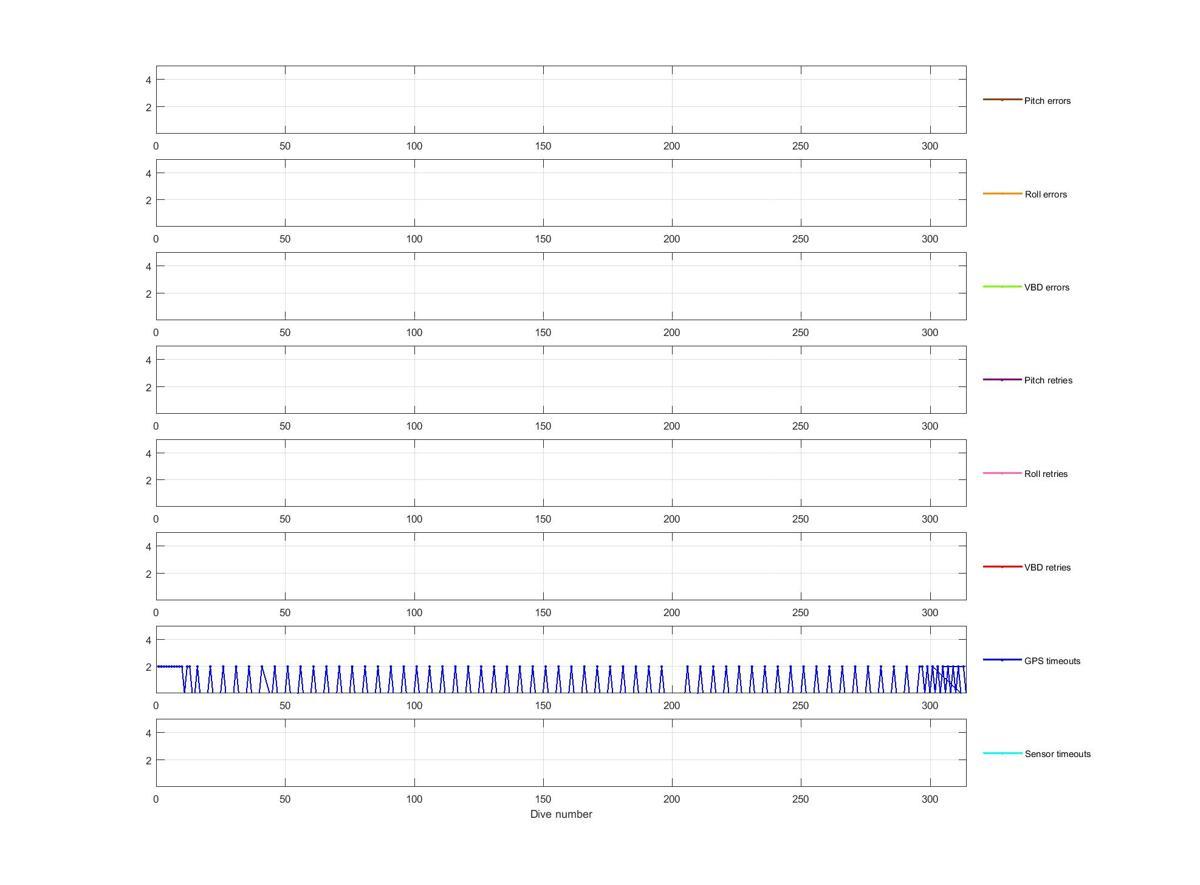1200x885 pixels.
Task: Click the Roll errors legend label
Action: pyautogui.click(x=1046, y=194)
